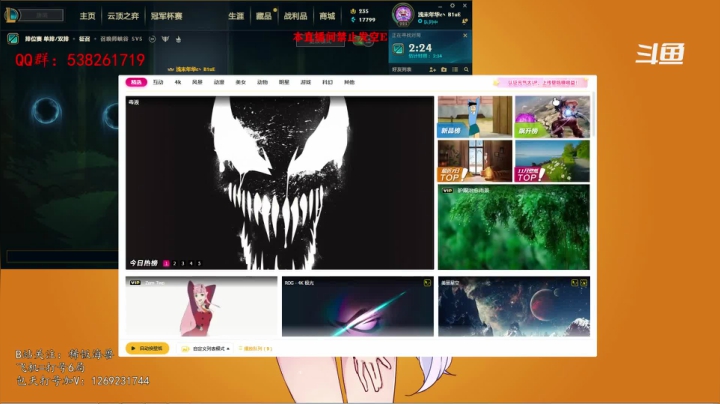720x404 pixels.
Task: Switch hot list to page 1
Action: click(x=166, y=264)
